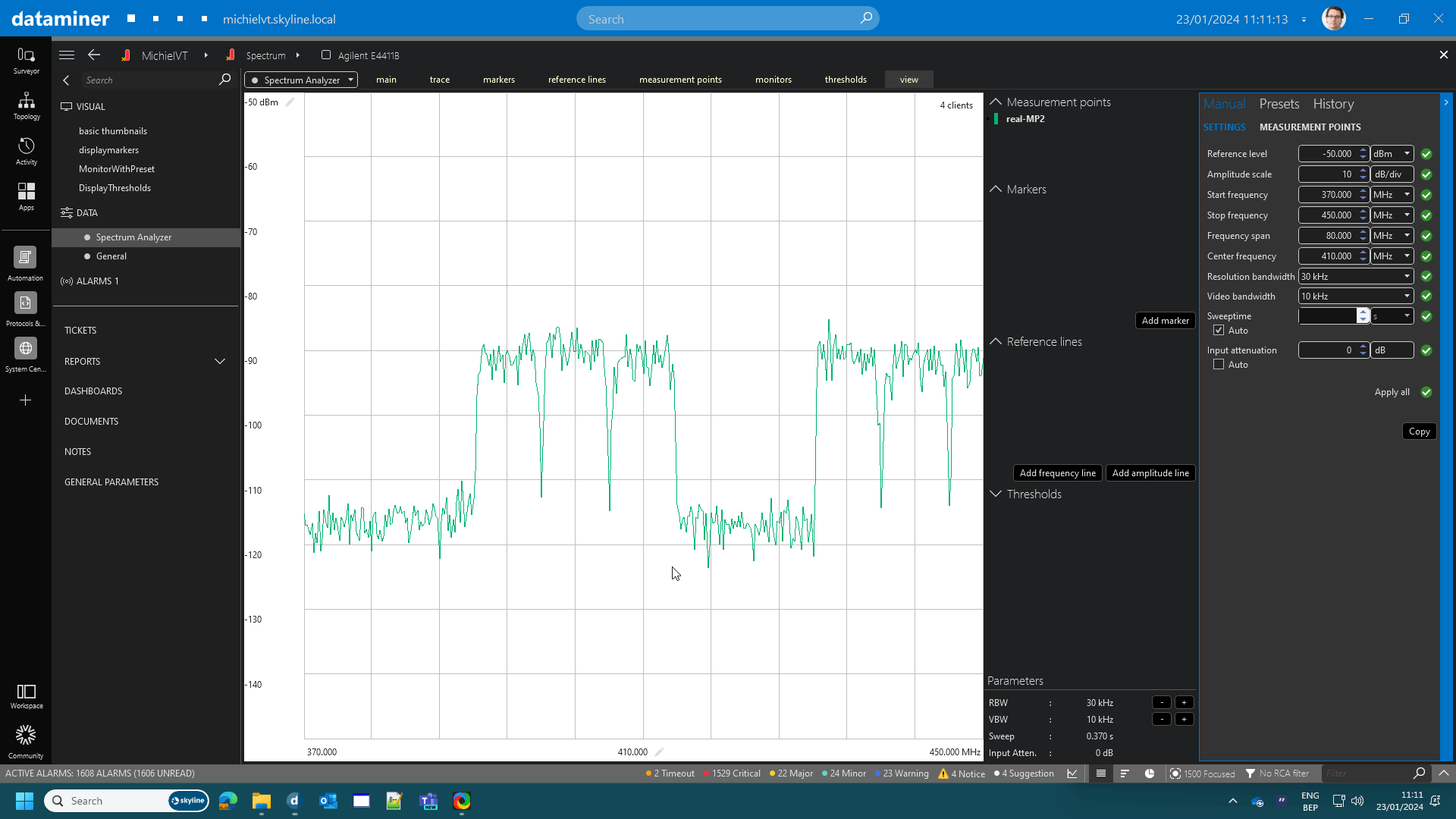Expand the Thresholds section
The image size is (1456, 819).
tap(996, 494)
